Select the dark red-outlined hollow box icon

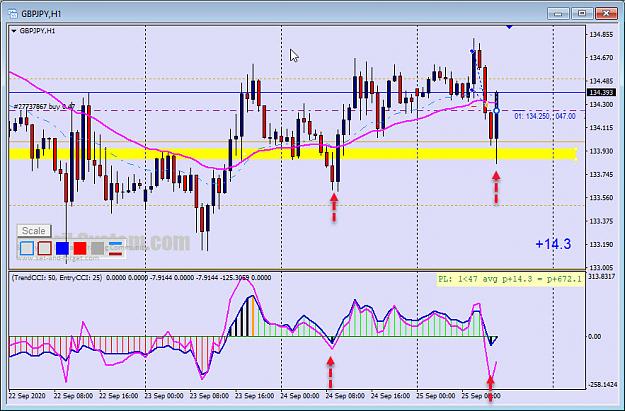44,248
